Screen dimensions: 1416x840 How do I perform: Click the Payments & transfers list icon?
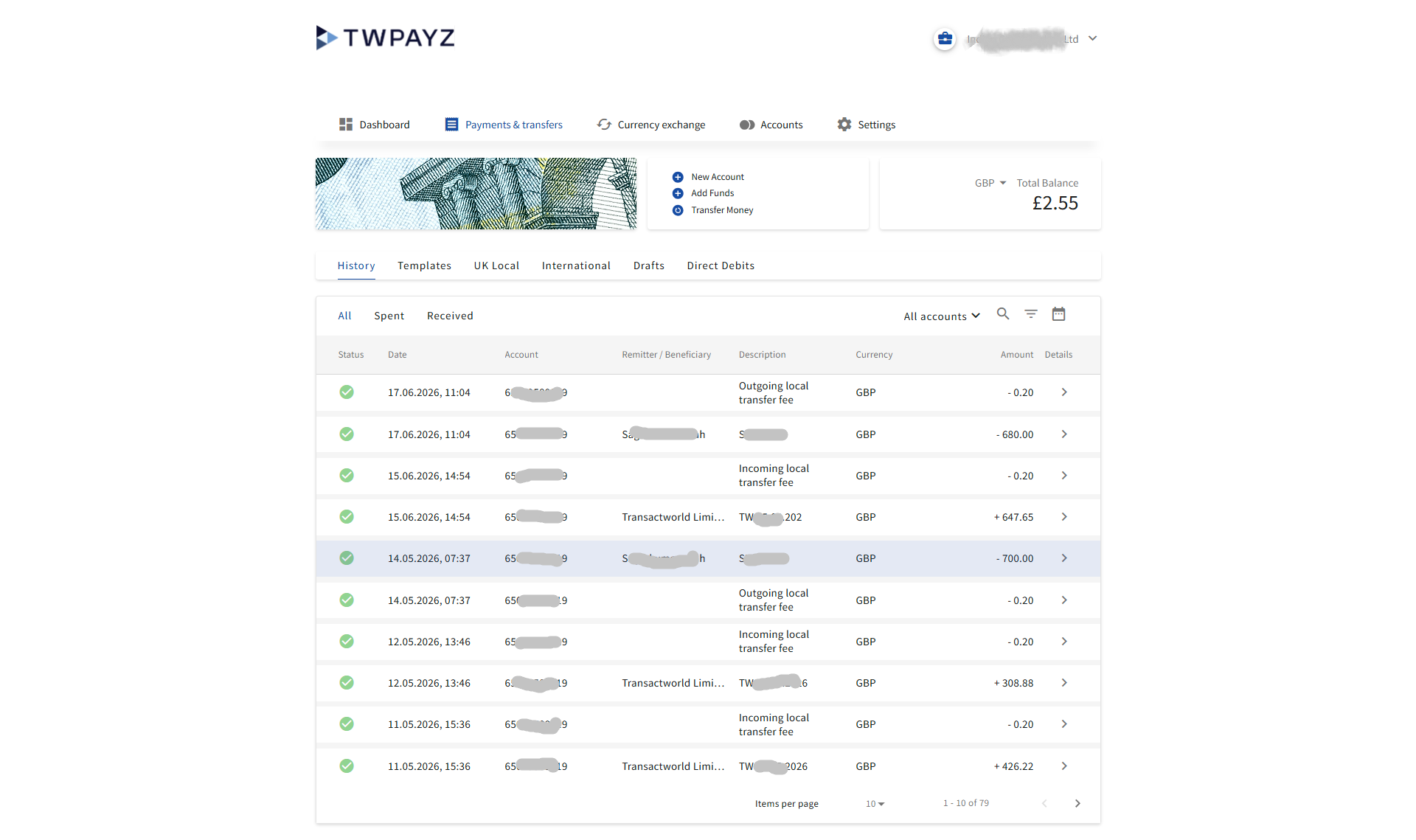(451, 125)
